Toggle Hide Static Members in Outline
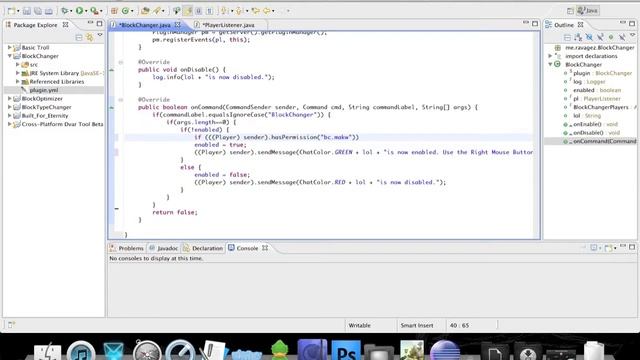The width and height of the screenshot is (640, 360). [x=600, y=38]
